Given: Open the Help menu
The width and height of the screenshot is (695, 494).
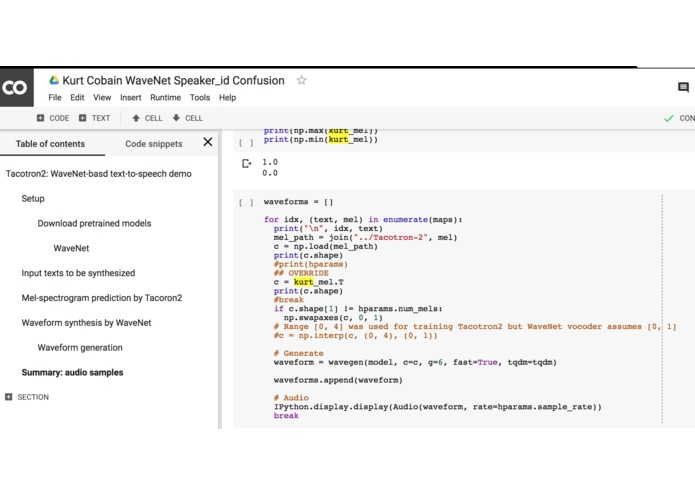Looking at the screenshot, I should (227, 97).
